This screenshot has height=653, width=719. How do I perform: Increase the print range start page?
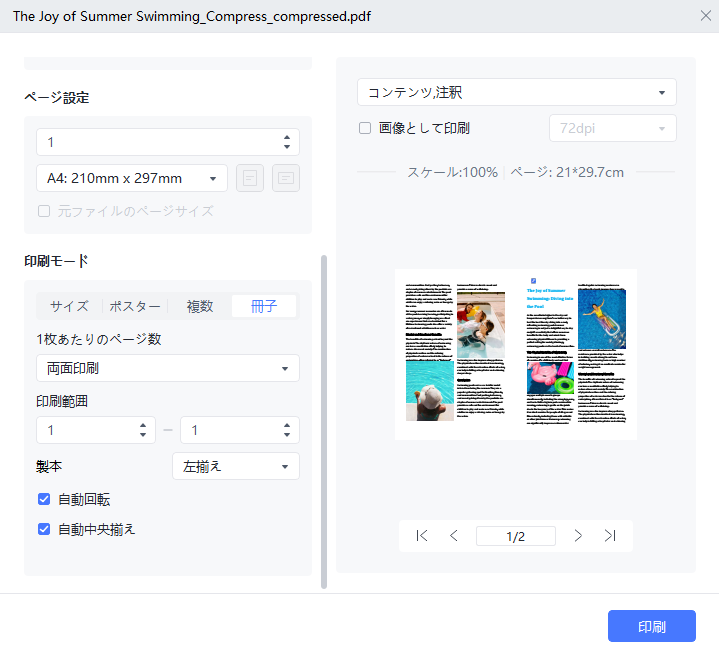(x=143, y=426)
